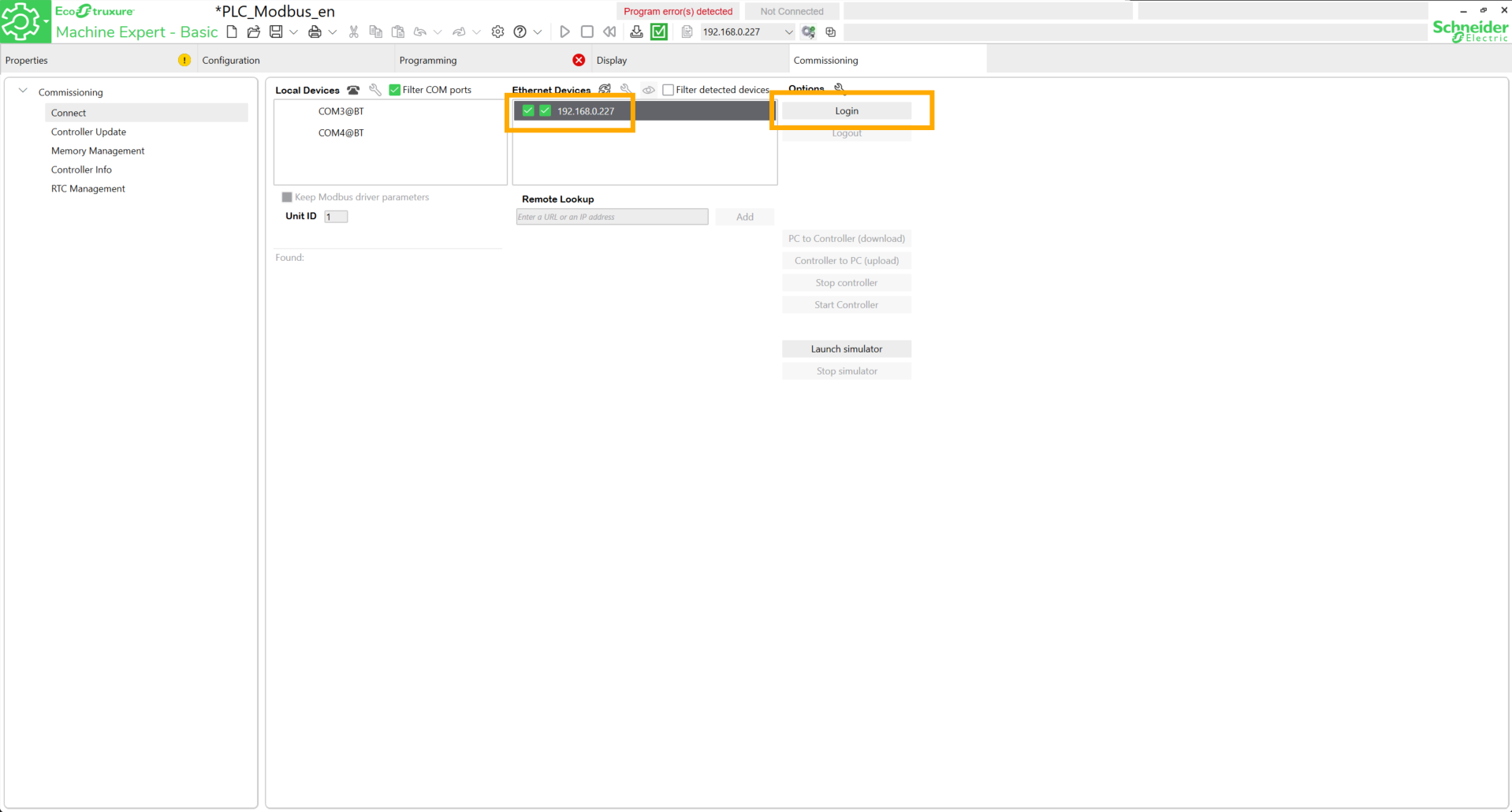Expand the Save options dropdown arrow
This screenshot has width=1512, height=812.
point(293,32)
